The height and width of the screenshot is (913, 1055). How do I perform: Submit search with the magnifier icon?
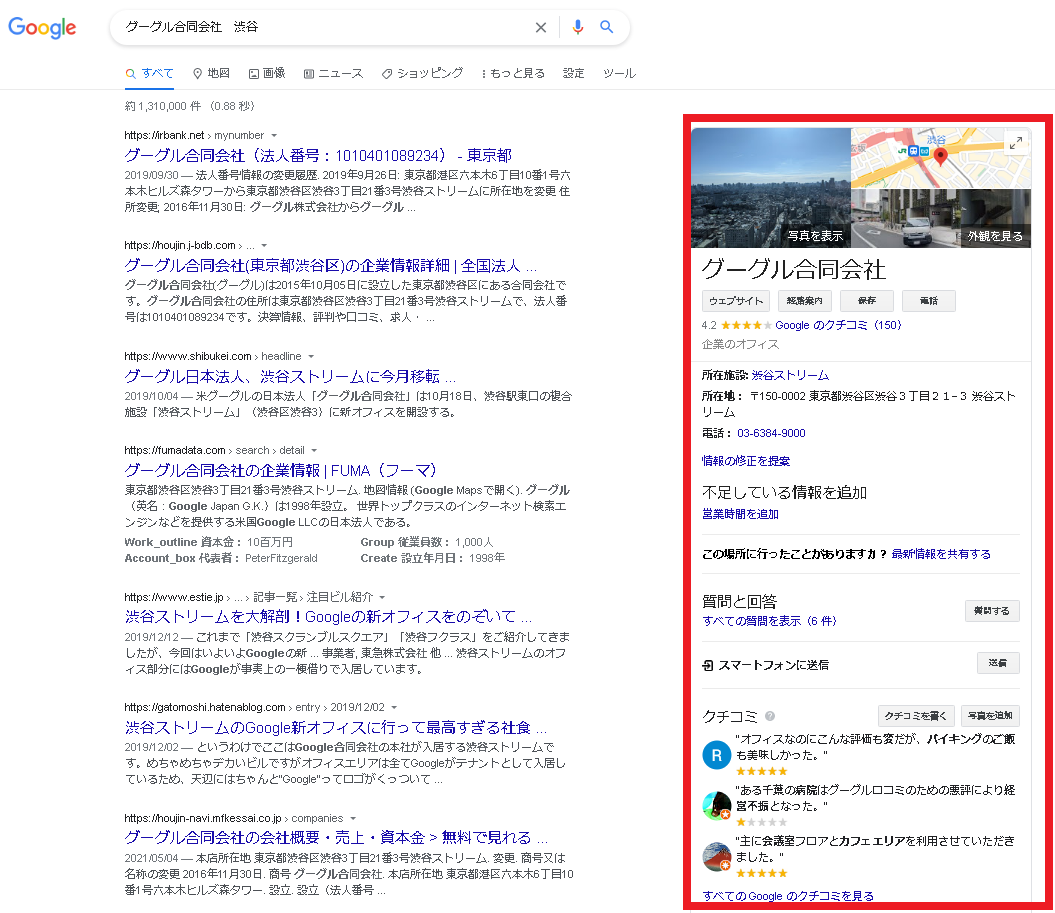coord(606,27)
